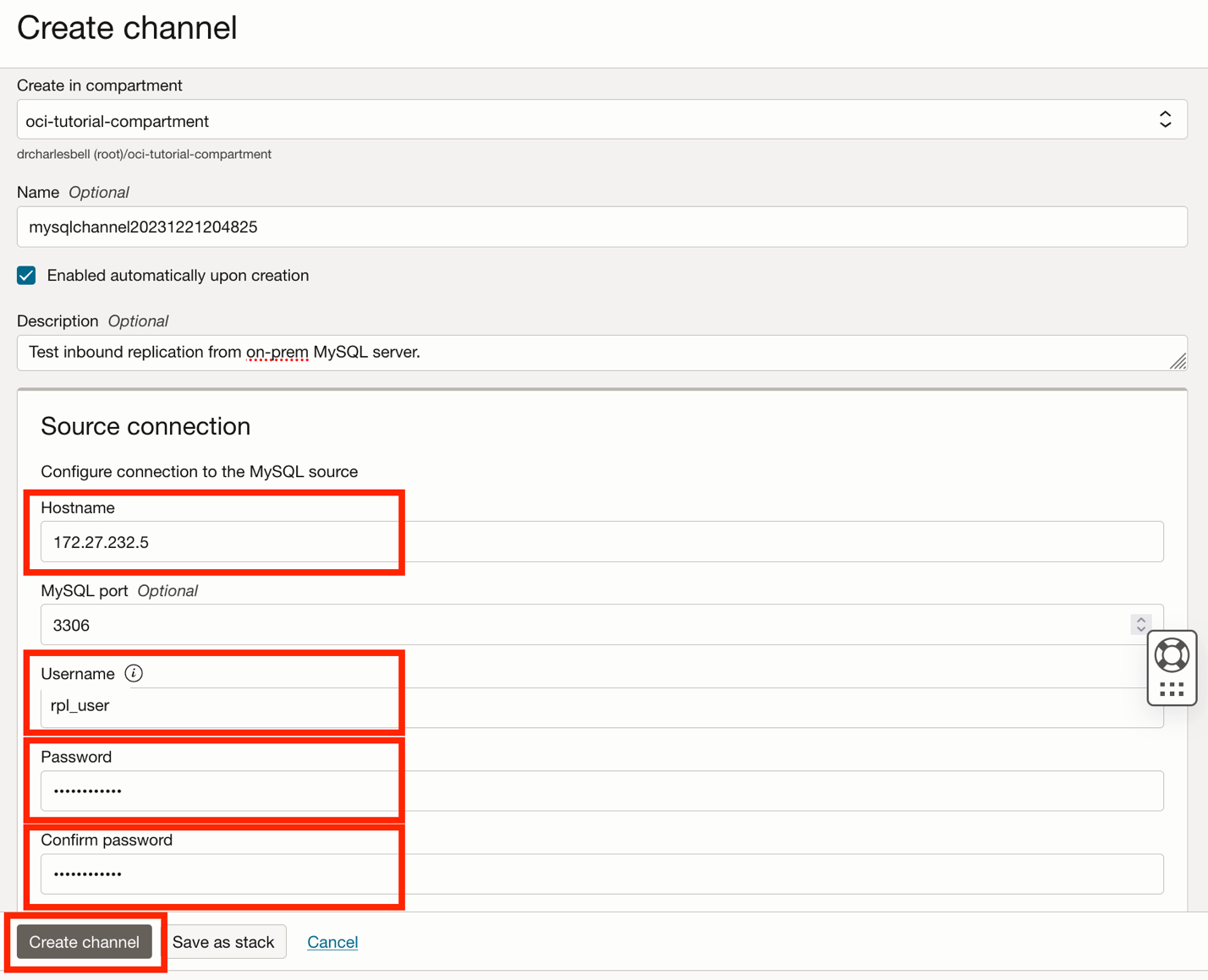Image resolution: width=1208 pixels, height=980 pixels.
Task: Click the compartment path text drcharlesbell (root)/oci-tutorial-compartment
Action: tap(144, 154)
